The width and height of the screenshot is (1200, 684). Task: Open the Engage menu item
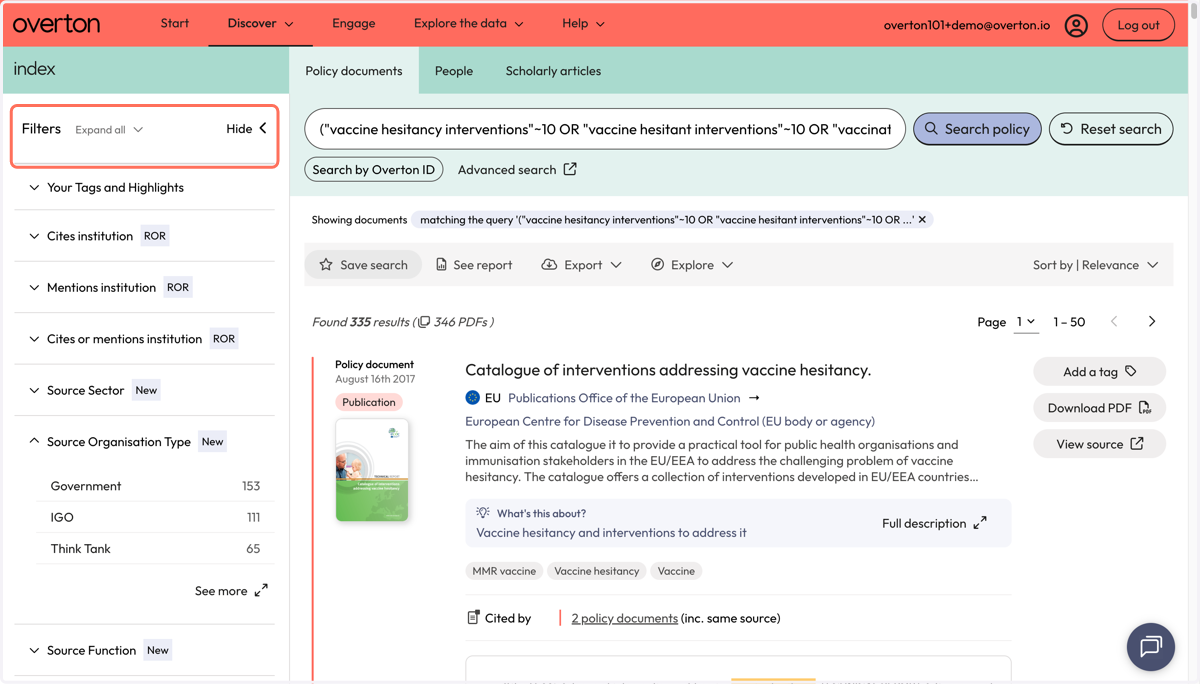click(354, 23)
